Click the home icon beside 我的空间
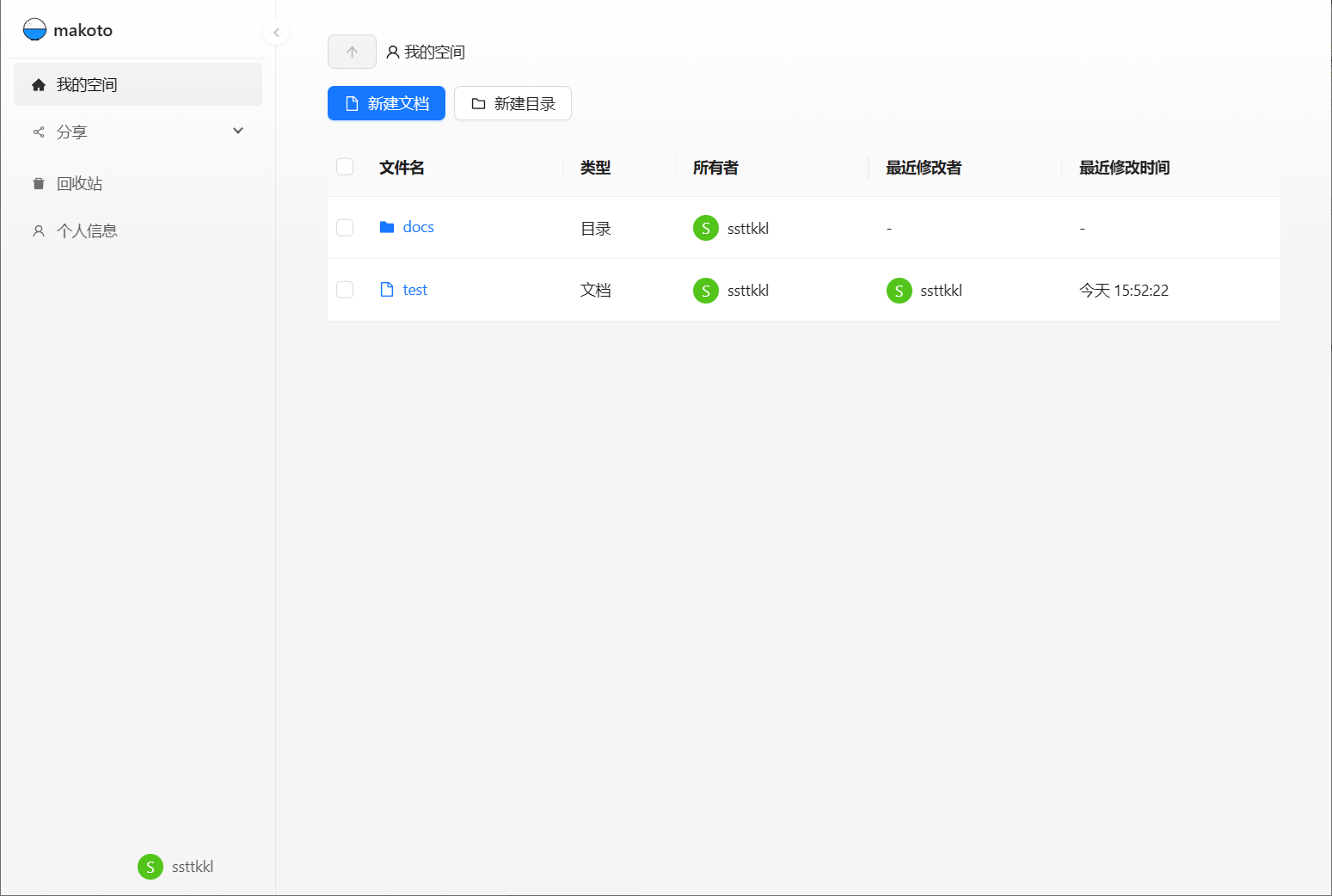The height and width of the screenshot is (896, 1332). click(x=39, y=84)
